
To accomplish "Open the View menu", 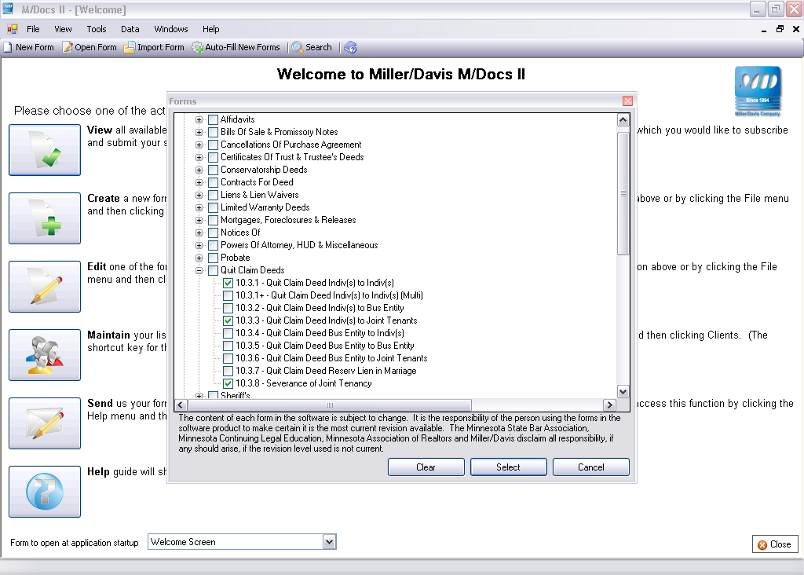I will pyautogui.click(x=63, y=29).
